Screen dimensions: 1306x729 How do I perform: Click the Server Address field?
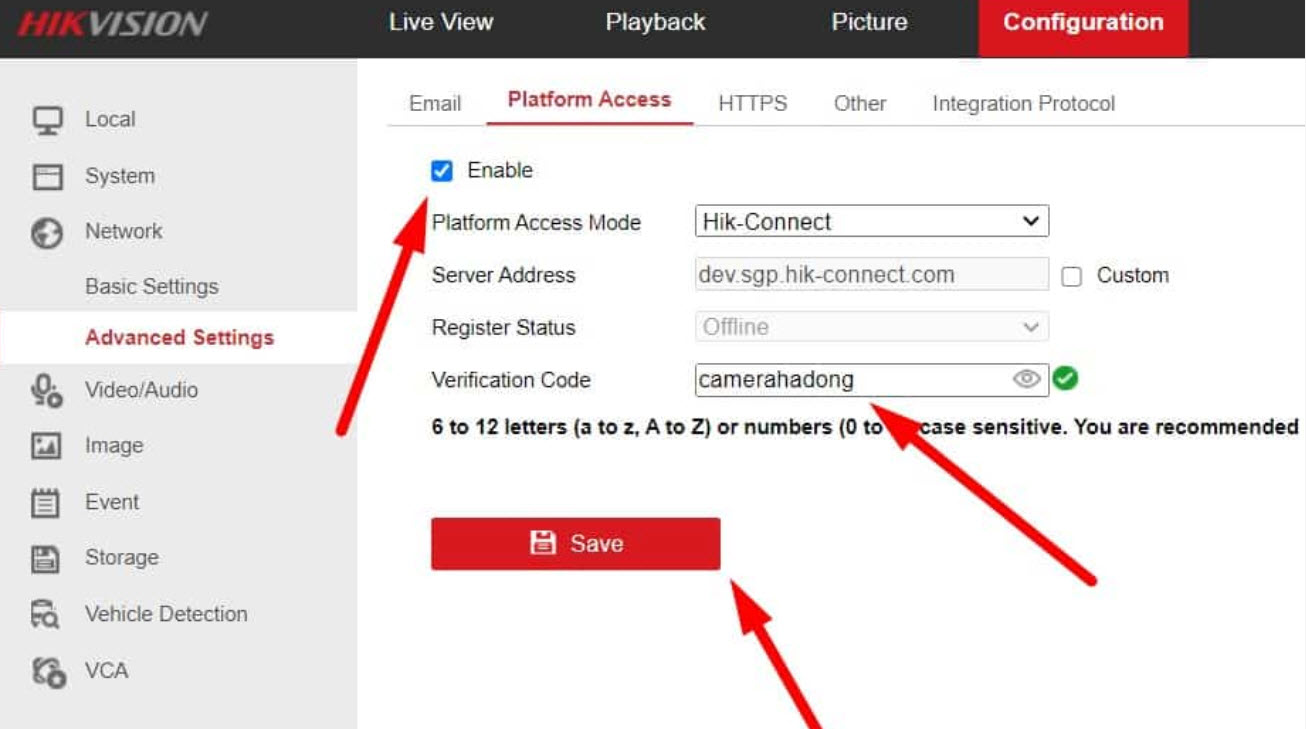(872, 275)
